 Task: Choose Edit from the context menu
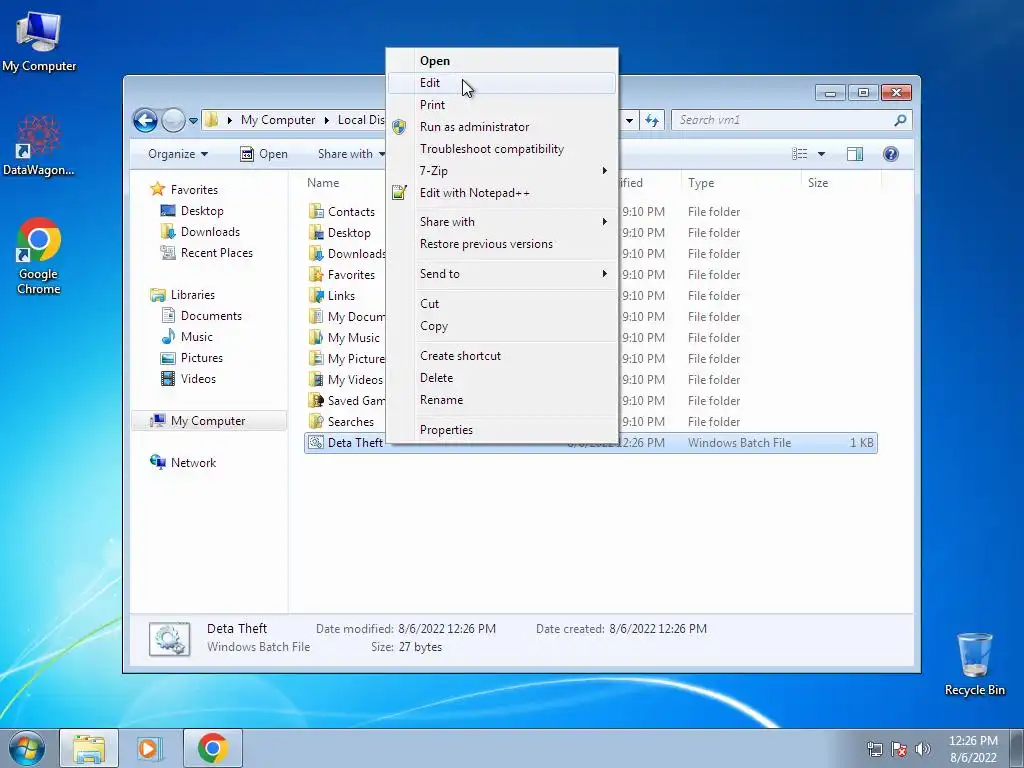click(x=502, y=83)
